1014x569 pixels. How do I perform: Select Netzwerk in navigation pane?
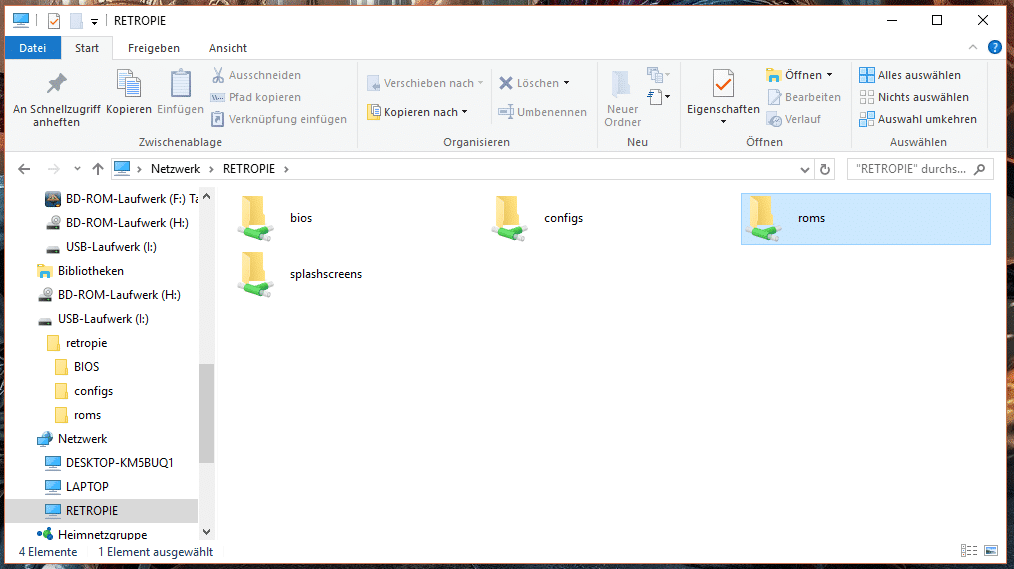72,438
